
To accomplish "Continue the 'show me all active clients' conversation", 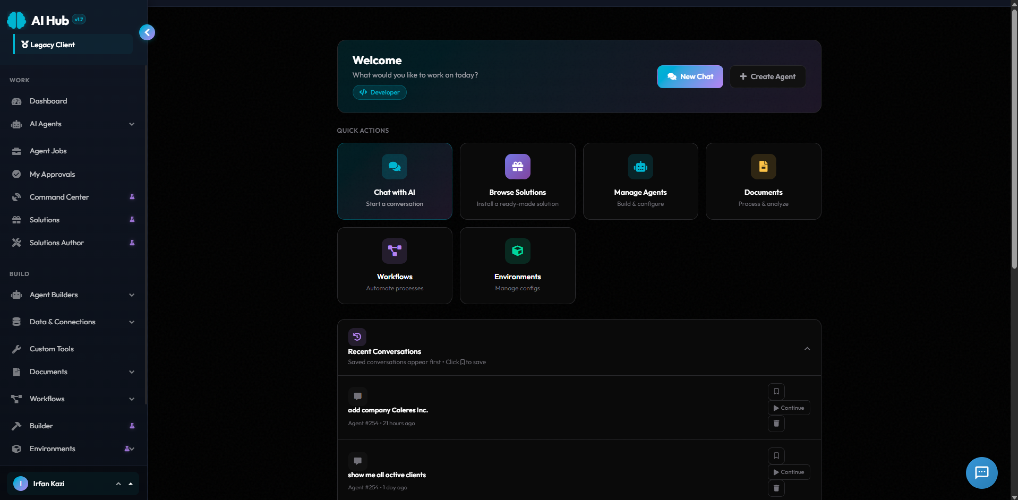I will [x=789, y=472].
